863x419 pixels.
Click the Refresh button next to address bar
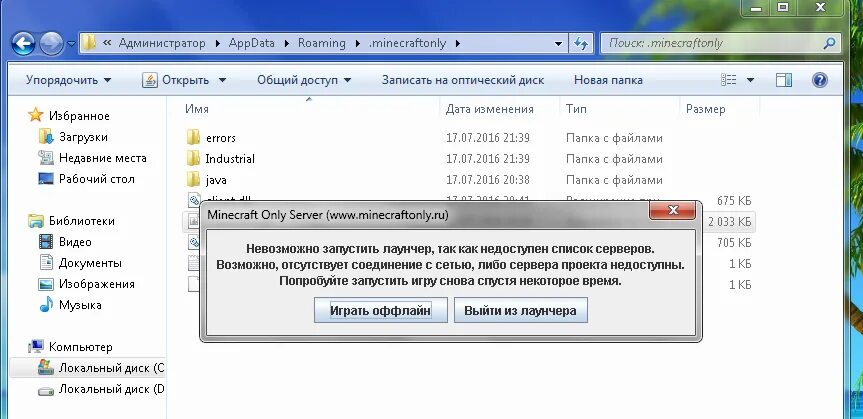pyautogui.click(x=581, y=43)
